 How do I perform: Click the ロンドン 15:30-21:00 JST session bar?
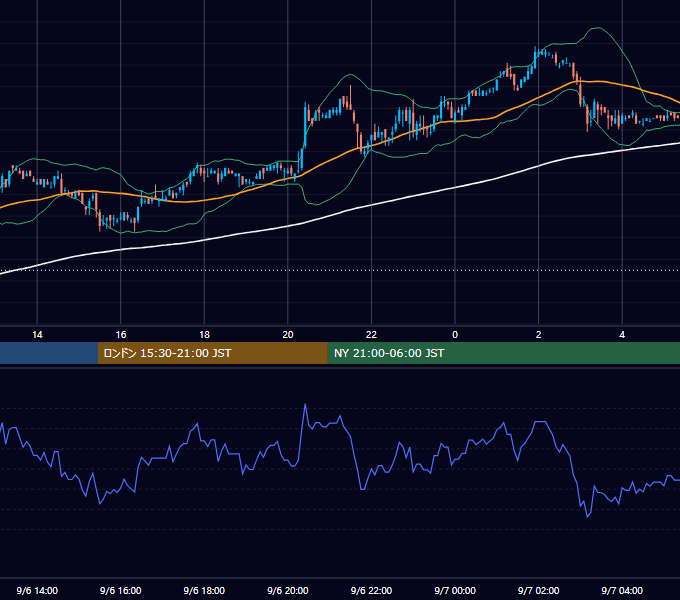coord(212,353)
